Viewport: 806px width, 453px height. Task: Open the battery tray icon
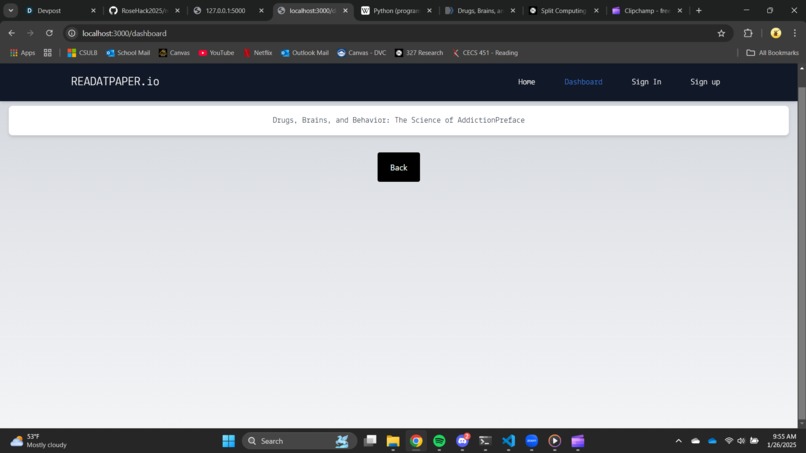coord(754,441)
